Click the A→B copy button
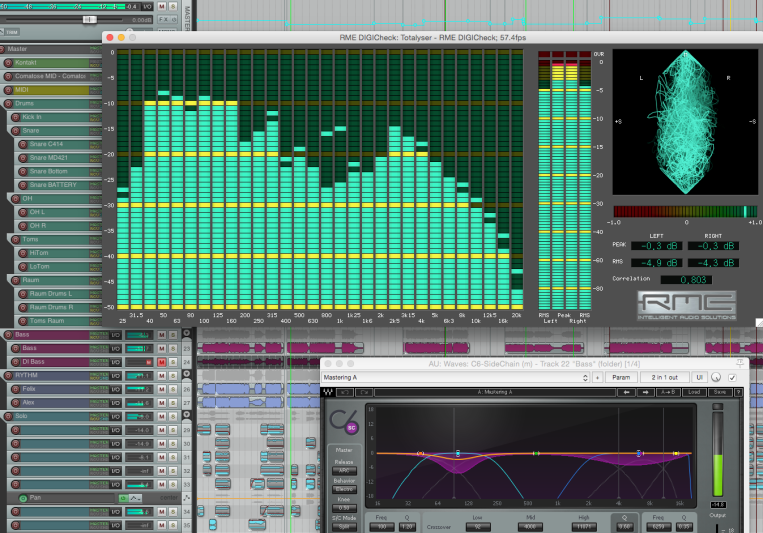Viewport: 763px width, 533px height. pyautogui.click(x=668, y=392)
